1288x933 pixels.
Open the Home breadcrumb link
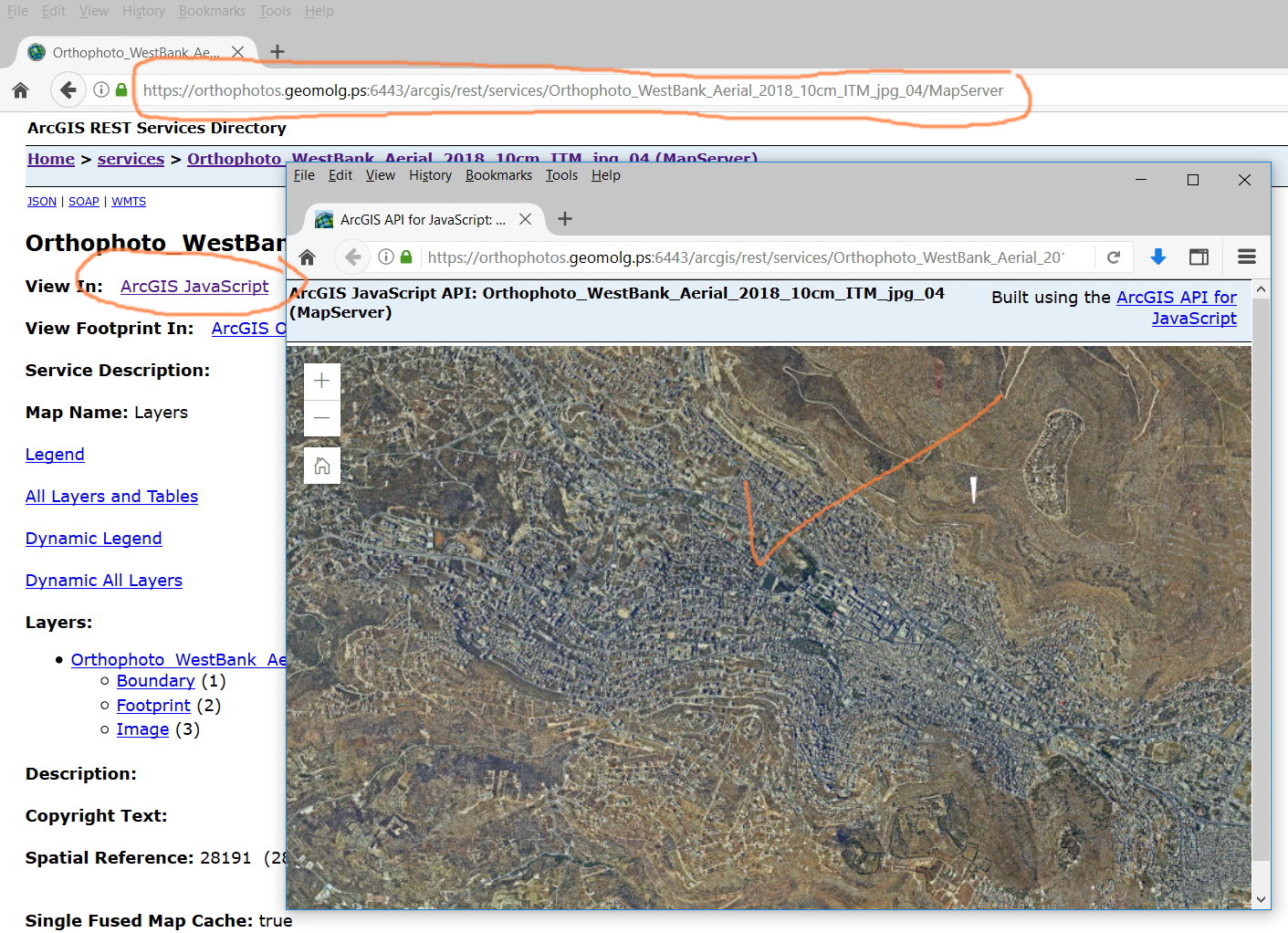pos(51,159)
